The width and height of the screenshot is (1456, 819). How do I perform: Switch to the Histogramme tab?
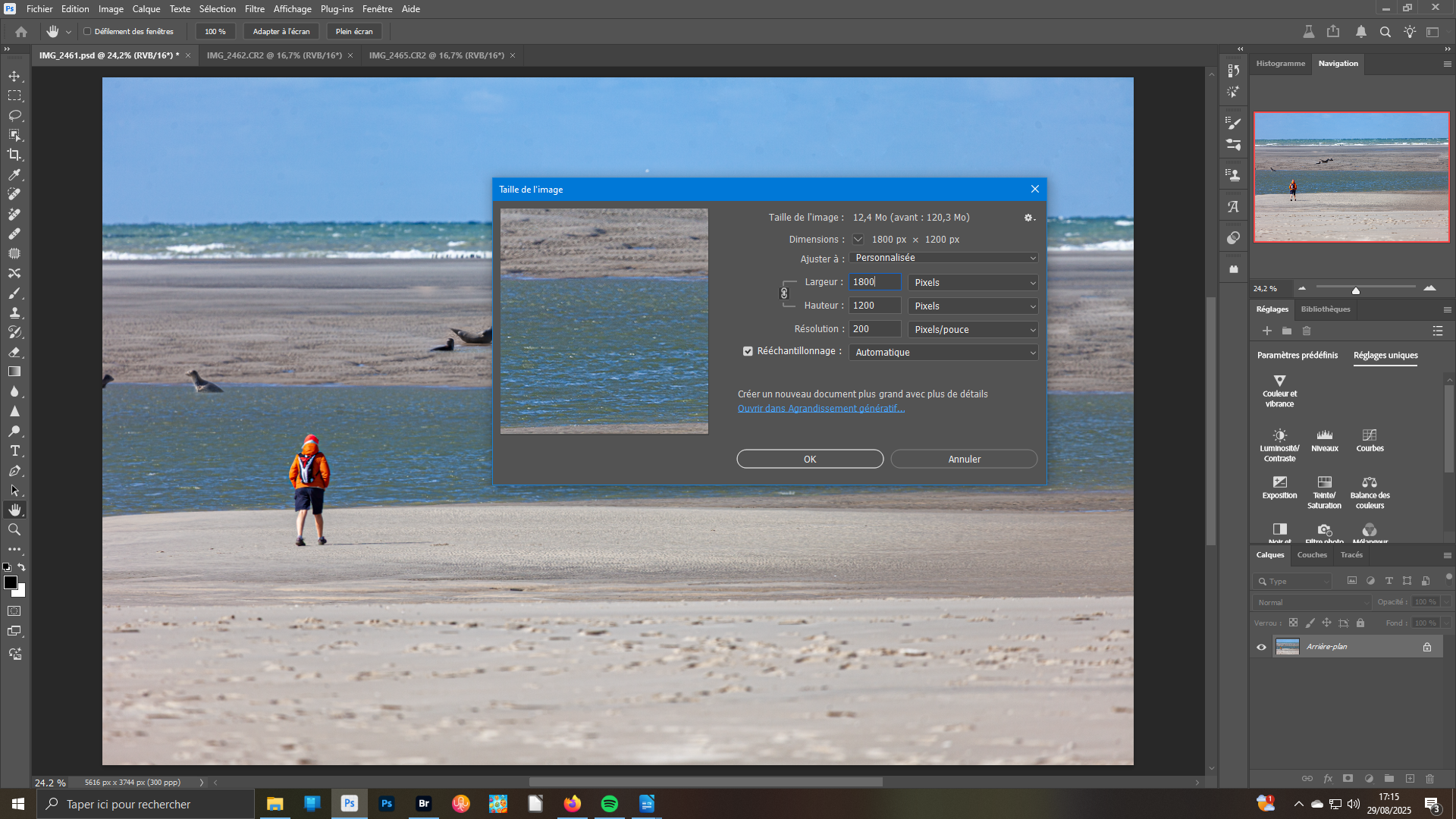coord(1280,64)
